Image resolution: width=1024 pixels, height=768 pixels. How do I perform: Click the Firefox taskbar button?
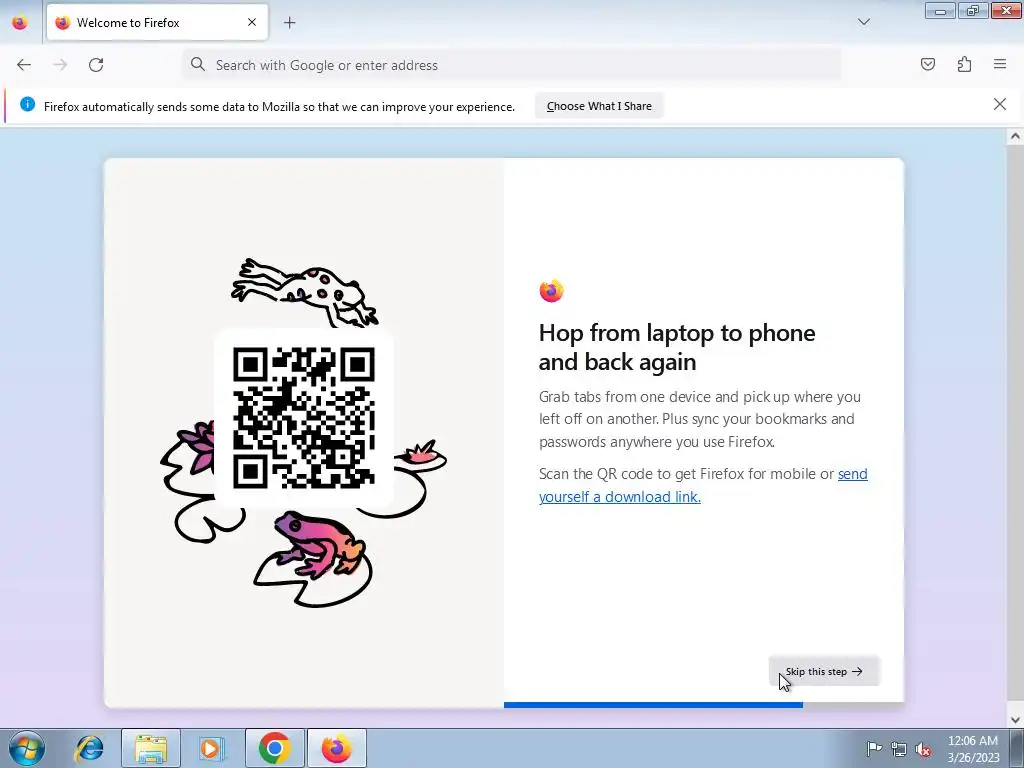(337, 748)
